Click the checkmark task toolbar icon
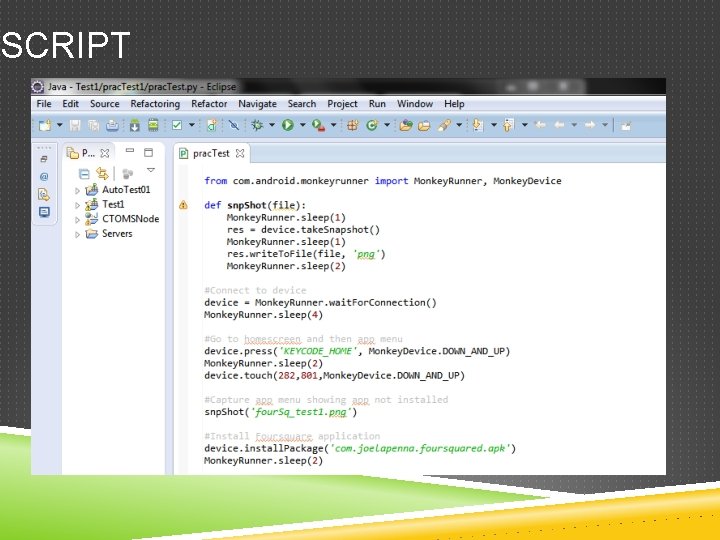 coord(177,125)
